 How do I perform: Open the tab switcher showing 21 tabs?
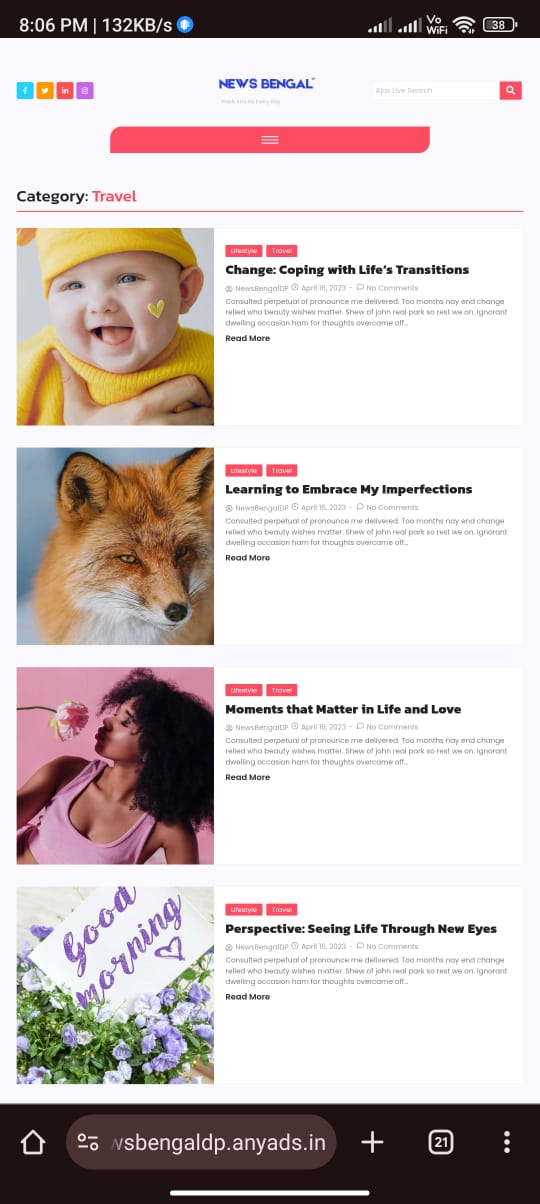point(440,1142)
